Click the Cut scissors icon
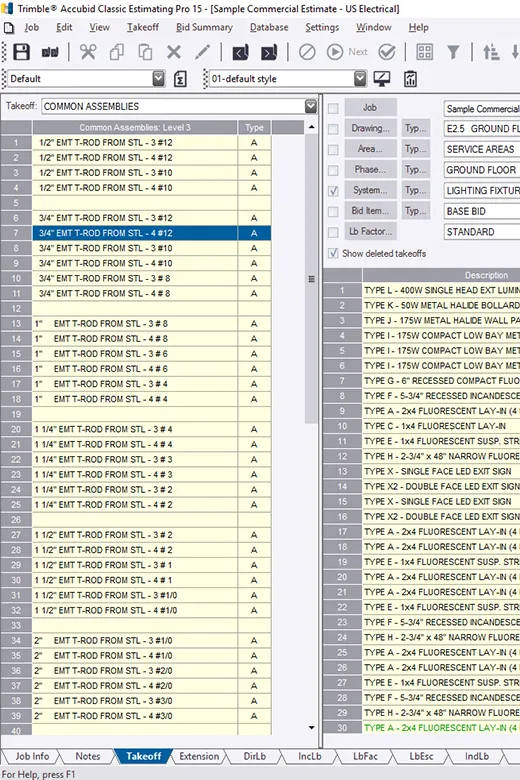 coord(88,52)
